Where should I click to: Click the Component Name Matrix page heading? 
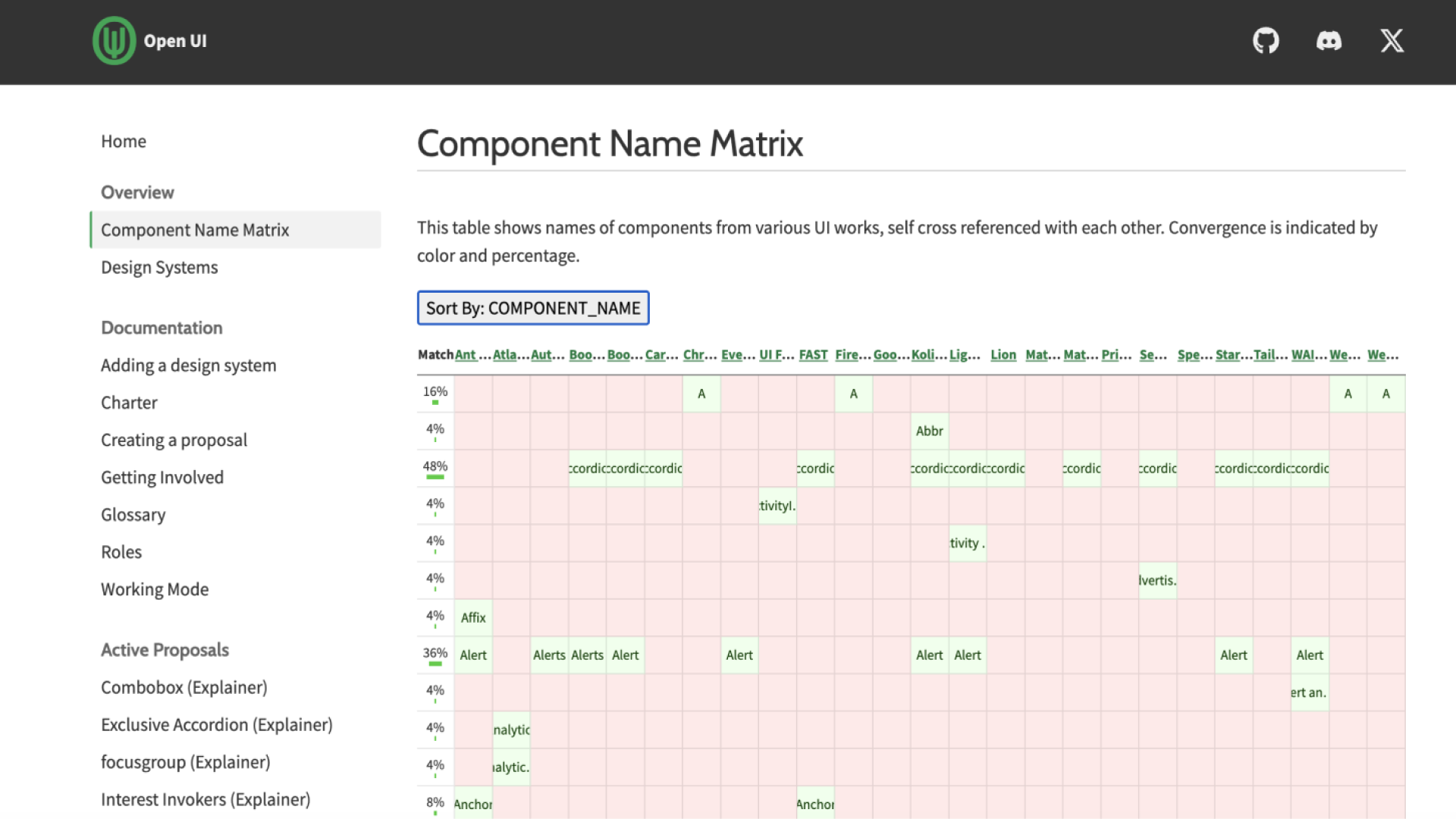[610, 143]
